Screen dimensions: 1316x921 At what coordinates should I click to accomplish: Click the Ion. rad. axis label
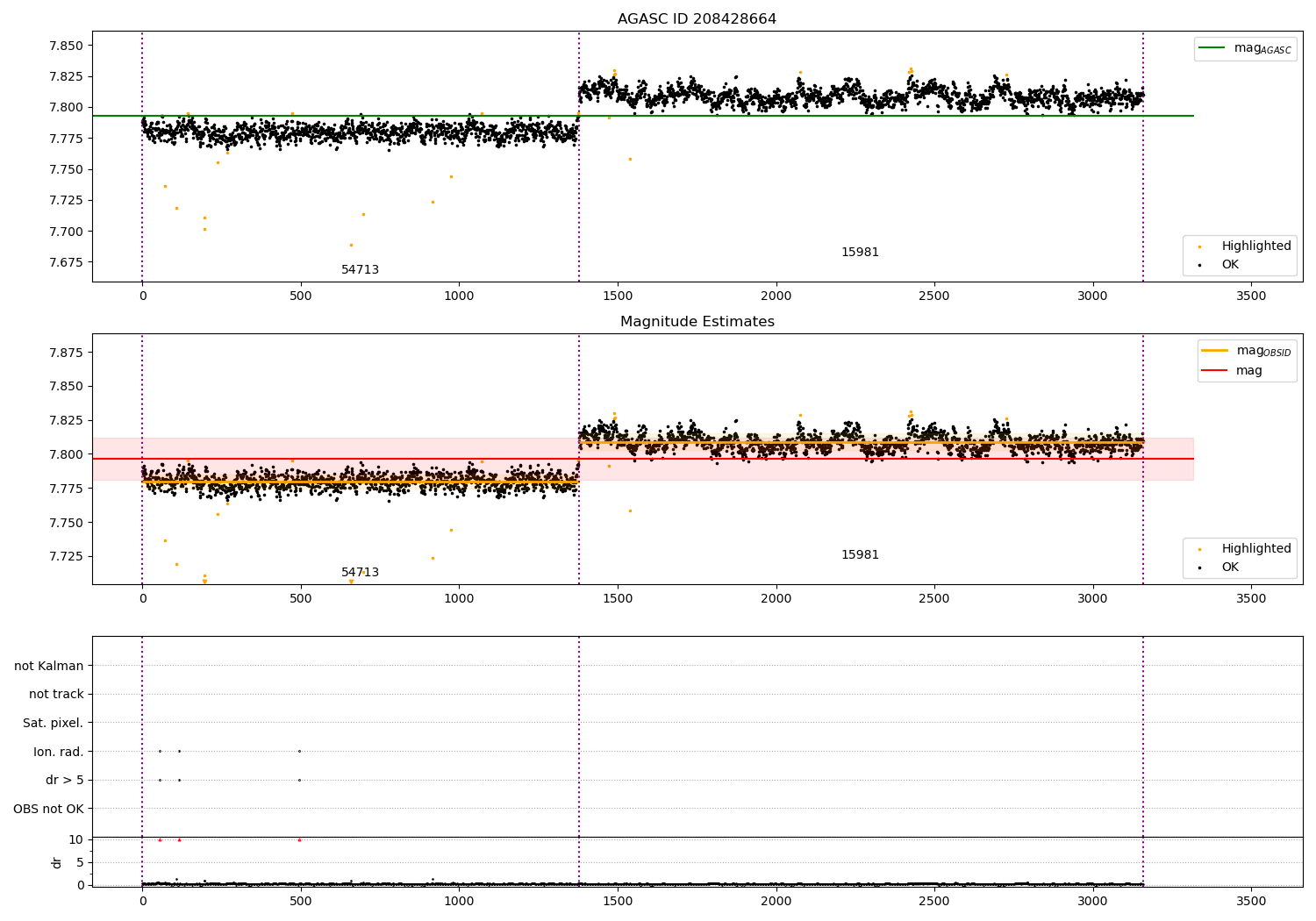coord(59,752)
